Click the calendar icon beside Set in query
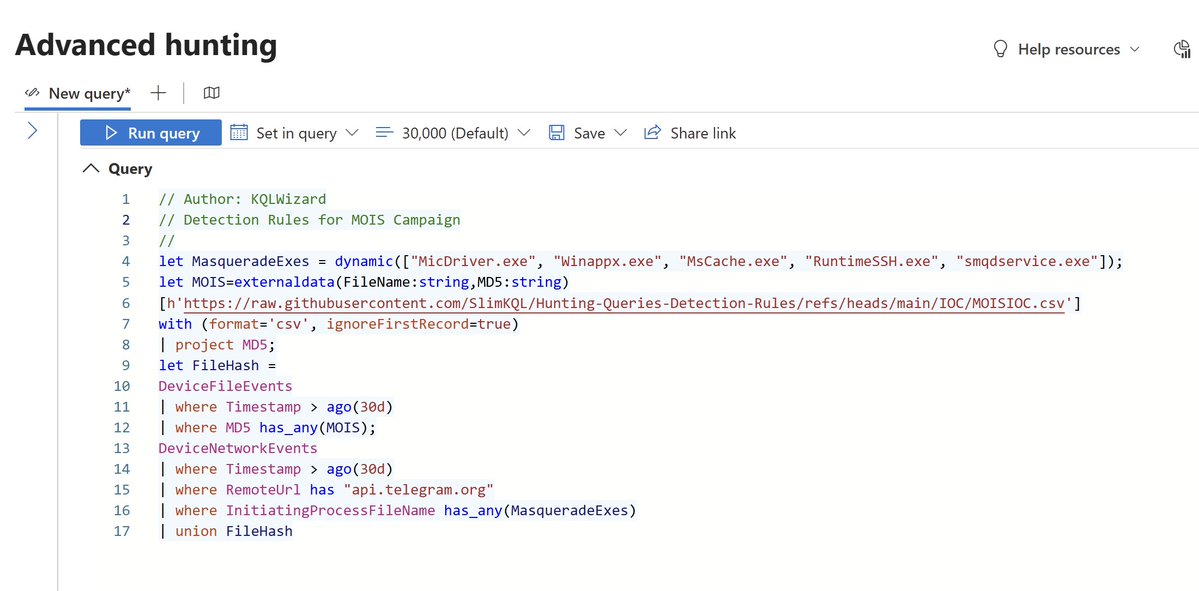The image size is (1199, 591). (x=239, y=132)
